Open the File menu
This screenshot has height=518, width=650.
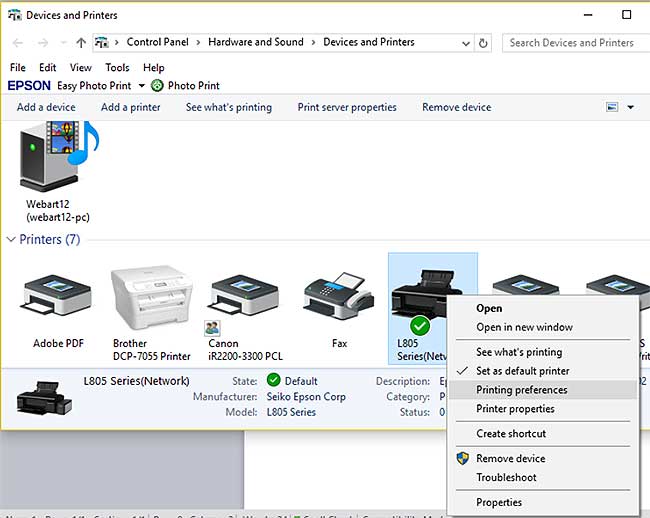tap(18, 68)
